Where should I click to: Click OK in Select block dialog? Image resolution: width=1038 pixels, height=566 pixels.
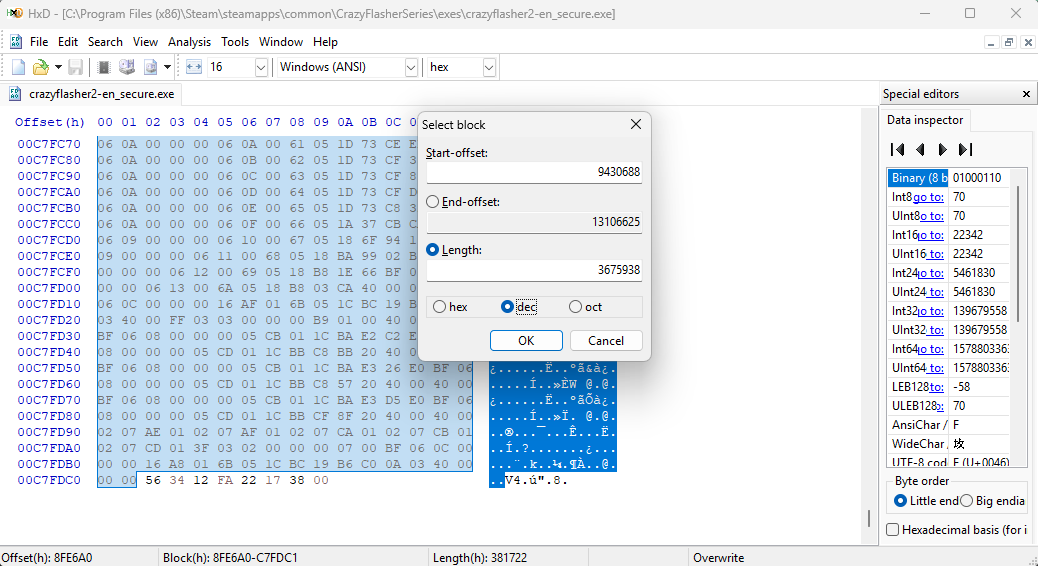526,341
